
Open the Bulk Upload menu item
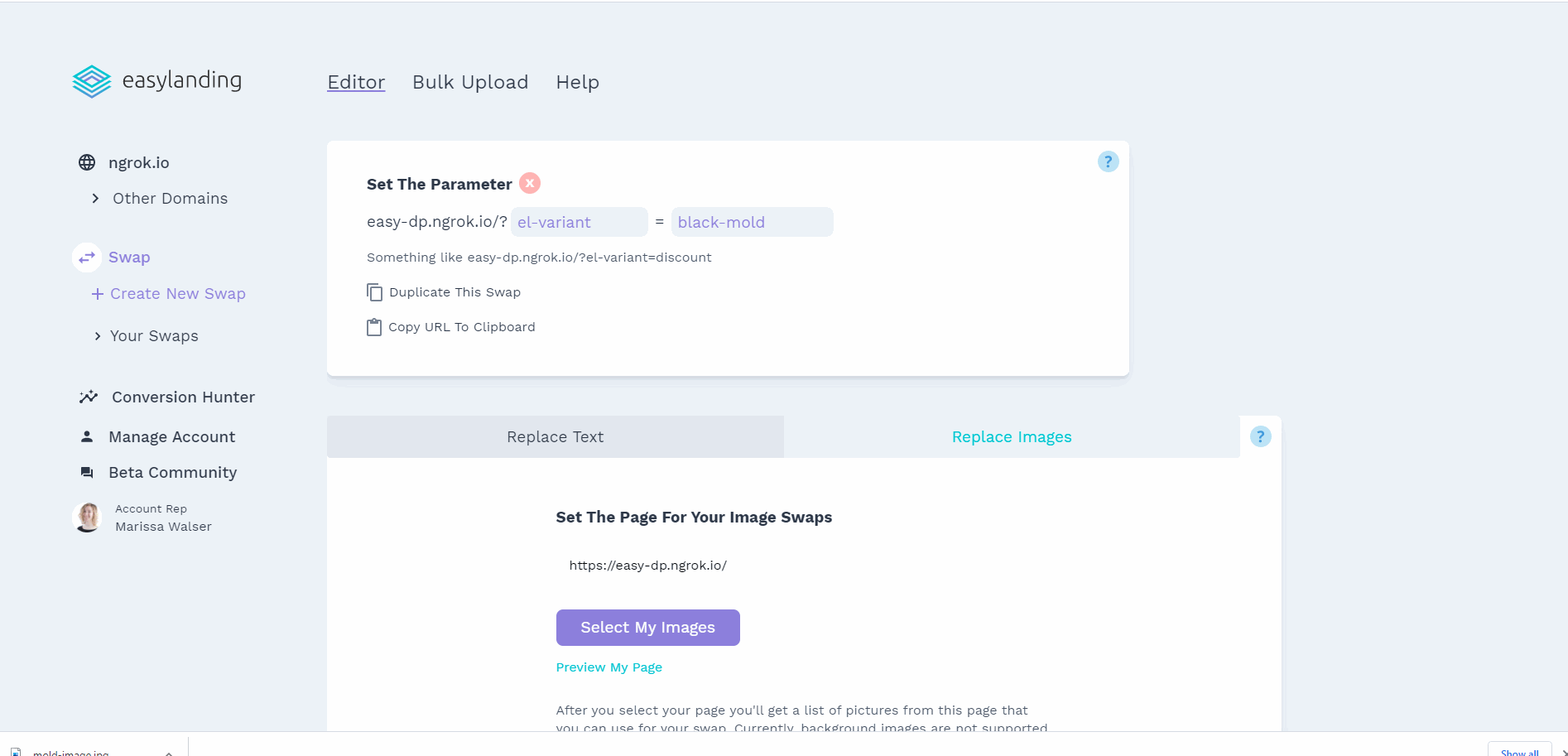click(x=470, y=82)
